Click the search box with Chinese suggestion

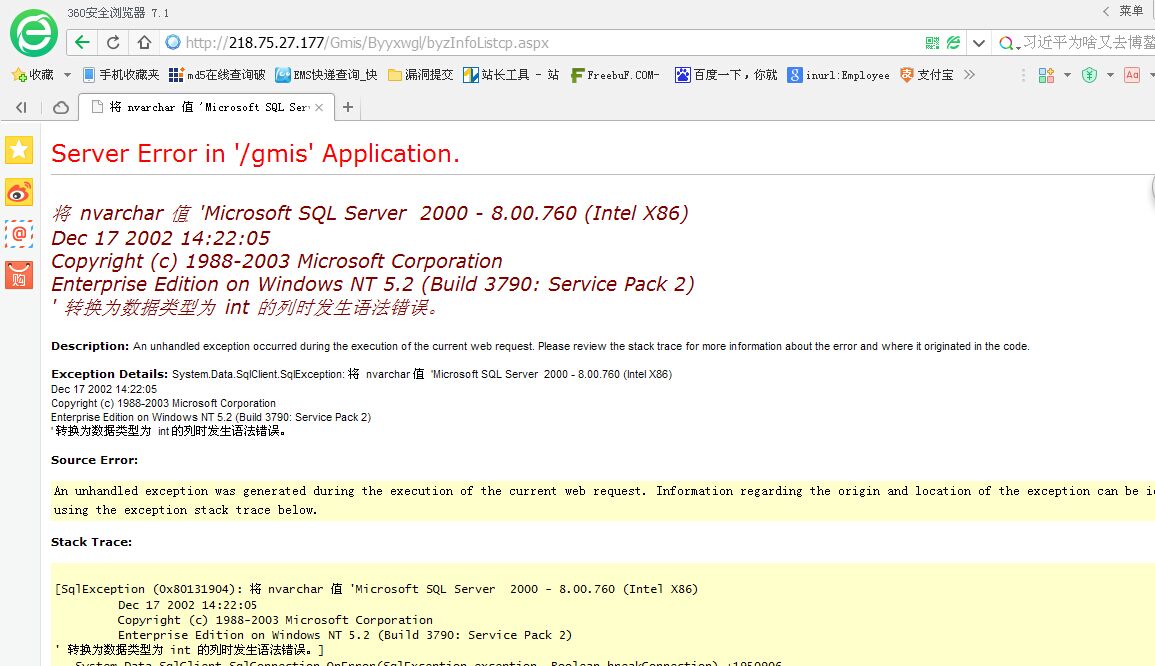(1089, 43)
